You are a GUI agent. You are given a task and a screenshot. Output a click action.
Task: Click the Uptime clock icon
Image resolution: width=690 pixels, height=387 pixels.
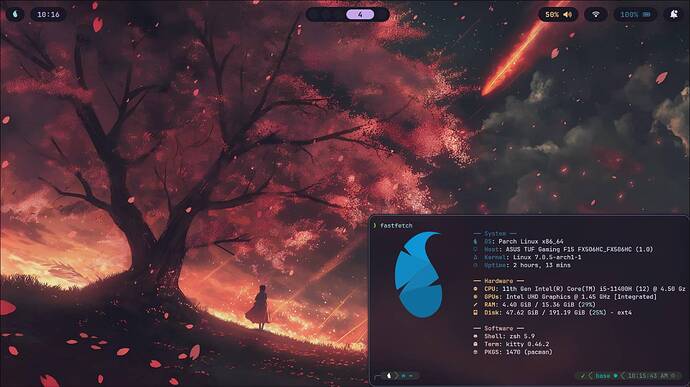475,265
